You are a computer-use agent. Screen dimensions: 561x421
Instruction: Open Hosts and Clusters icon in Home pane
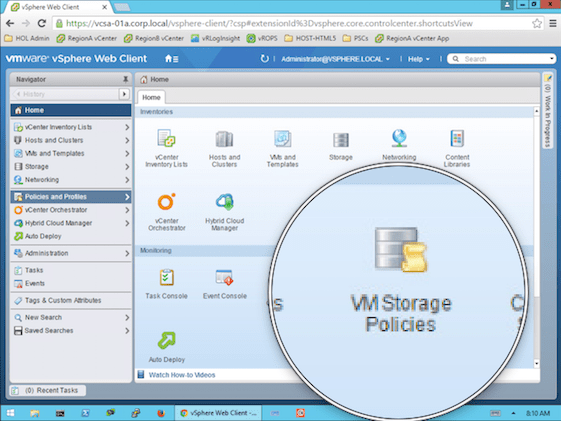pos(224,139)
